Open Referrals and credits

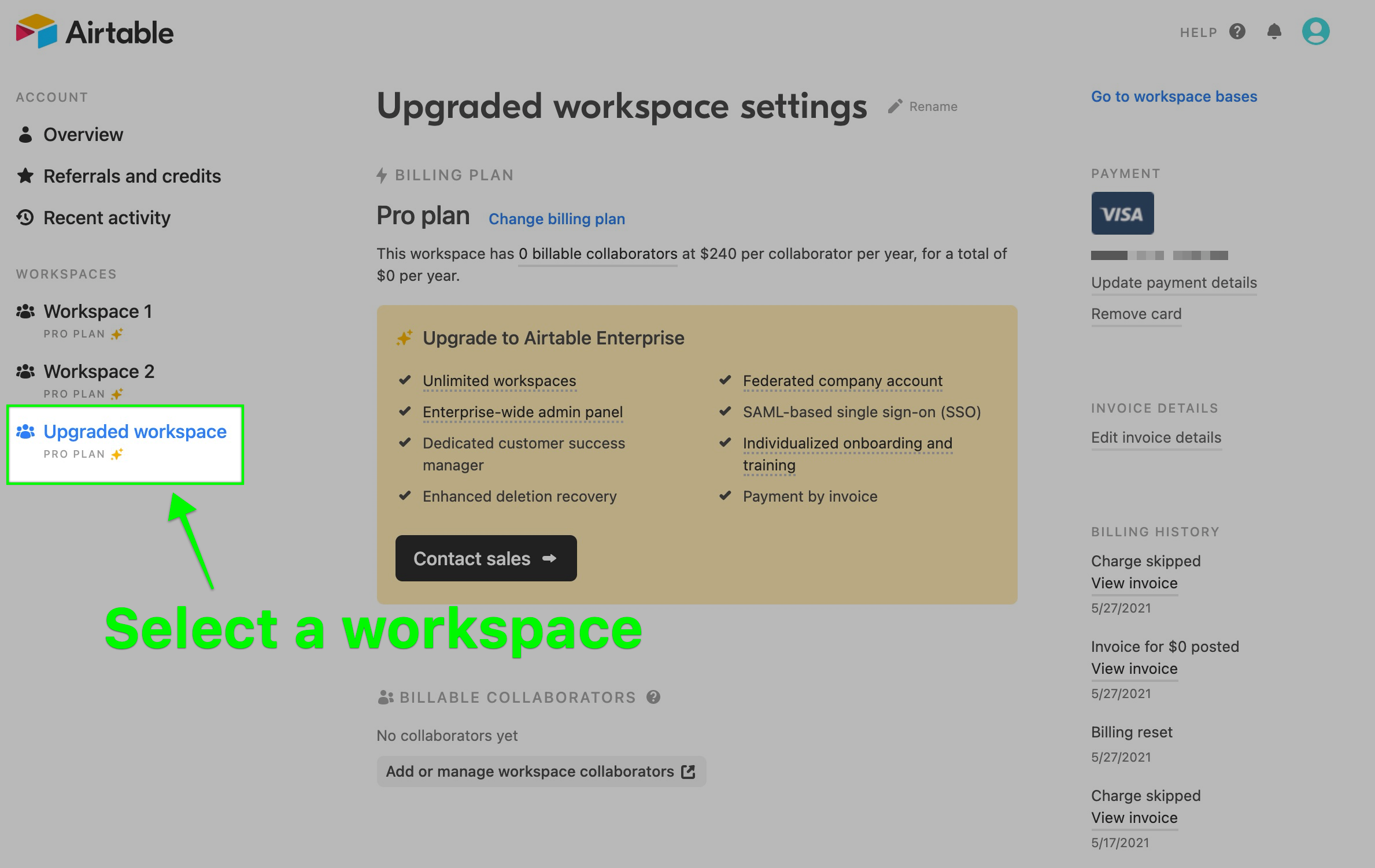[132, 176]
